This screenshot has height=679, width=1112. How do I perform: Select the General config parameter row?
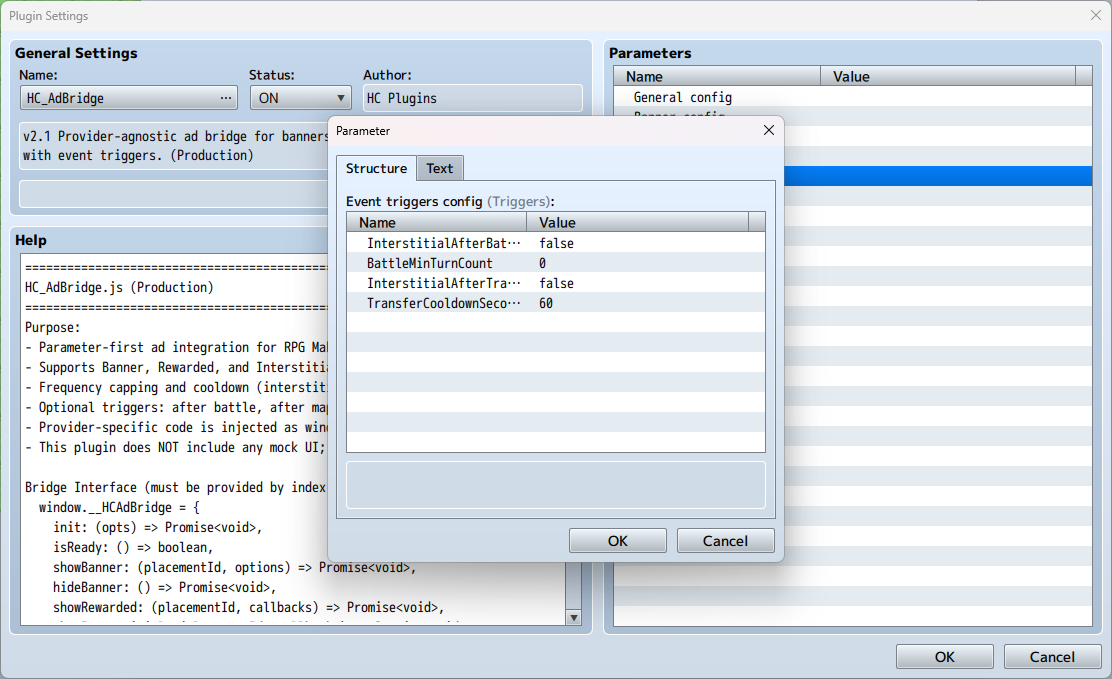coord(853,97)
